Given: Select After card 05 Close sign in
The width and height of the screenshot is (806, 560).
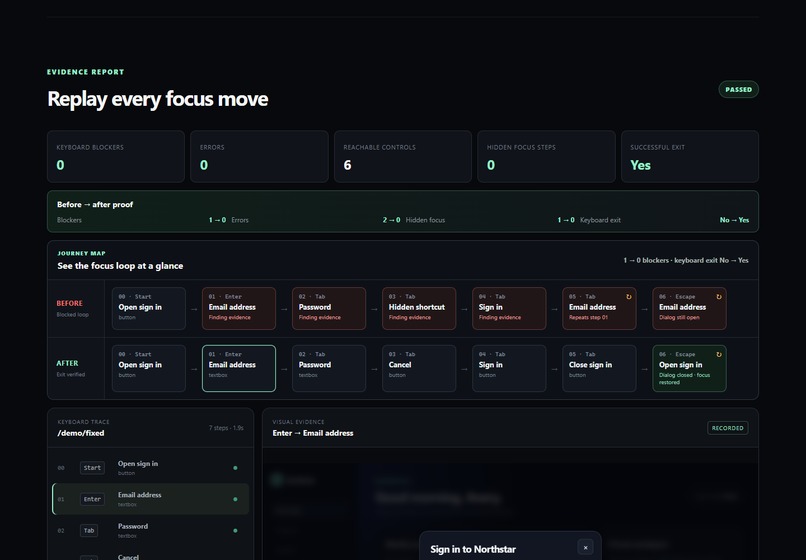Looking at the screenshot, I should 599,368.
